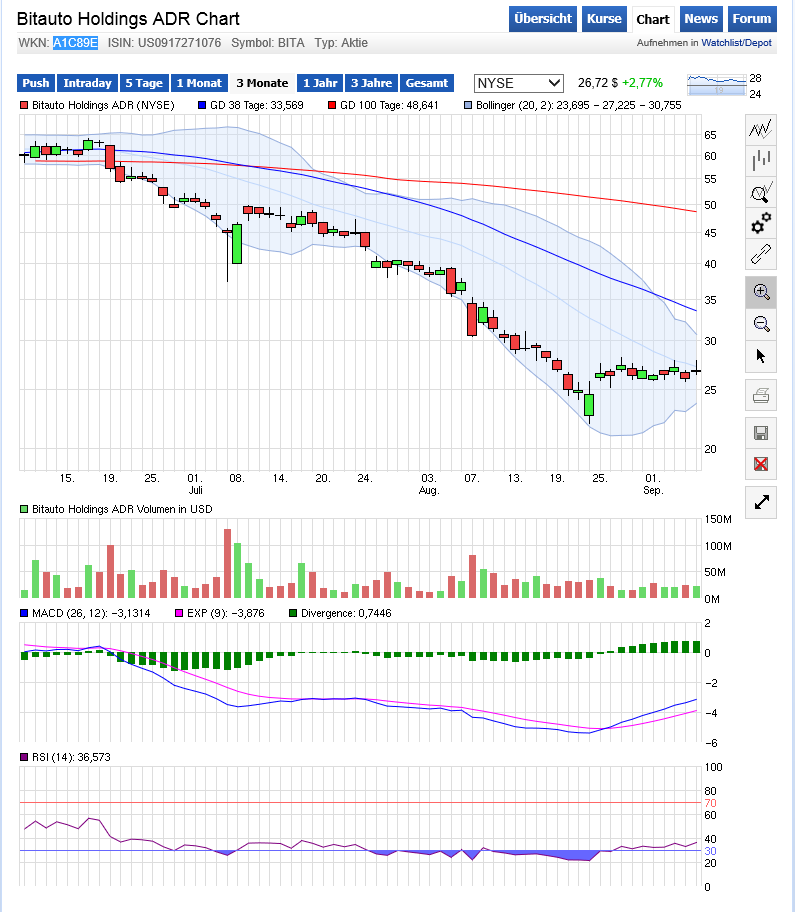Click the Watchlist/Depot link

click(x=736, y=43)
